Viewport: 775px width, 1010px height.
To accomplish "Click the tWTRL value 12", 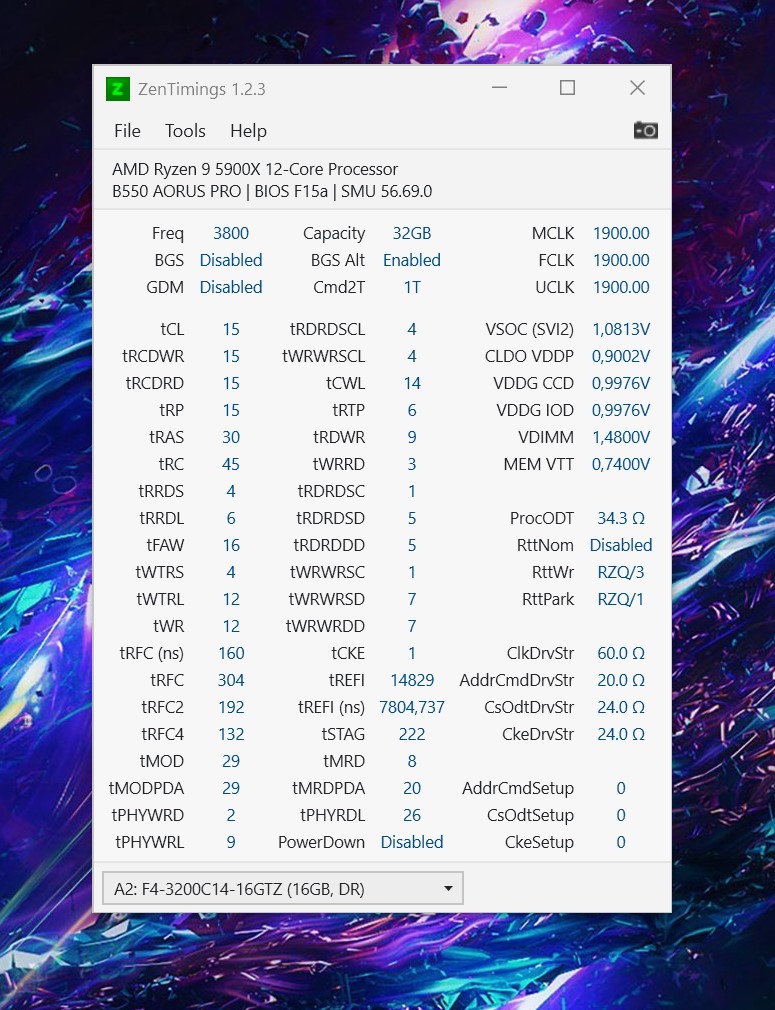I will (x=231, y=600).
